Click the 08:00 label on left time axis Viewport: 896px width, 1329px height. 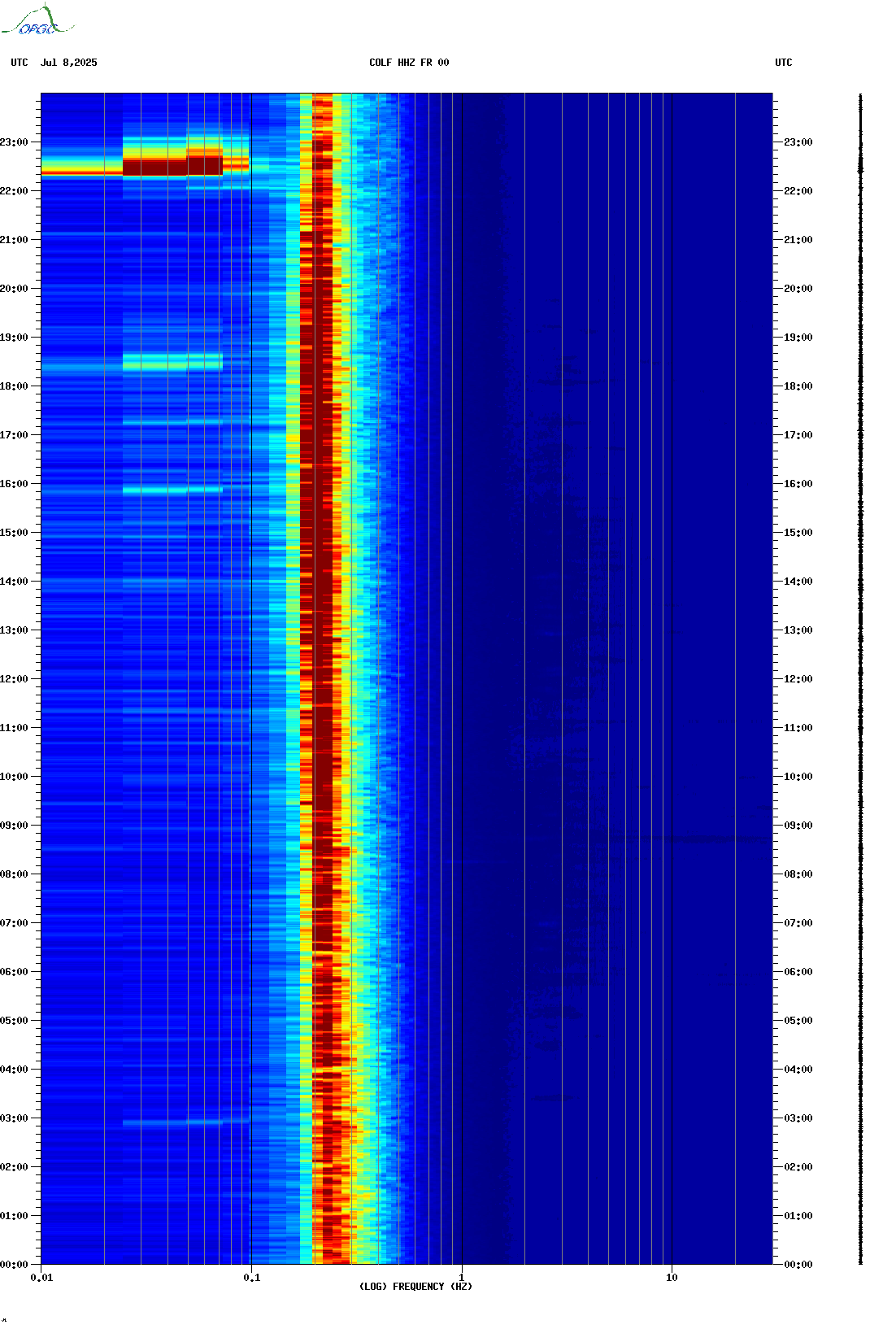(14, 874)
